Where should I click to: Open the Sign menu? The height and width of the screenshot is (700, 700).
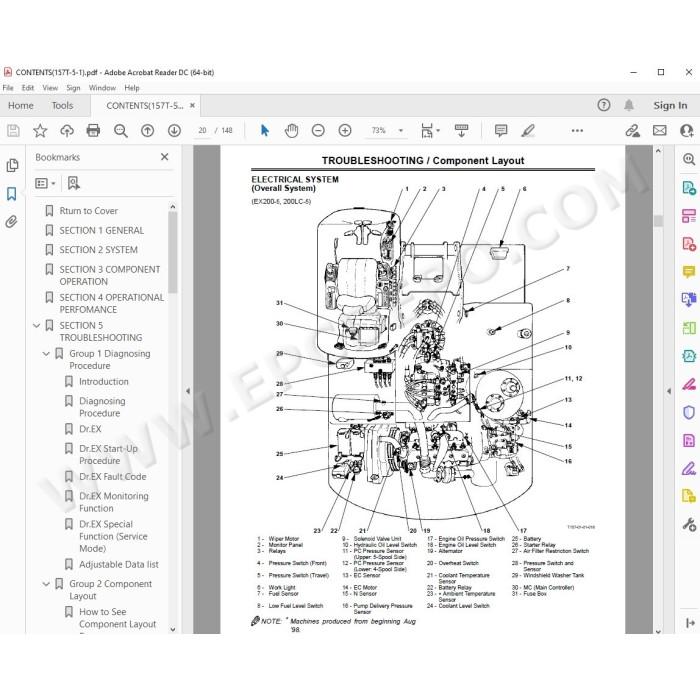click(73, 88)
